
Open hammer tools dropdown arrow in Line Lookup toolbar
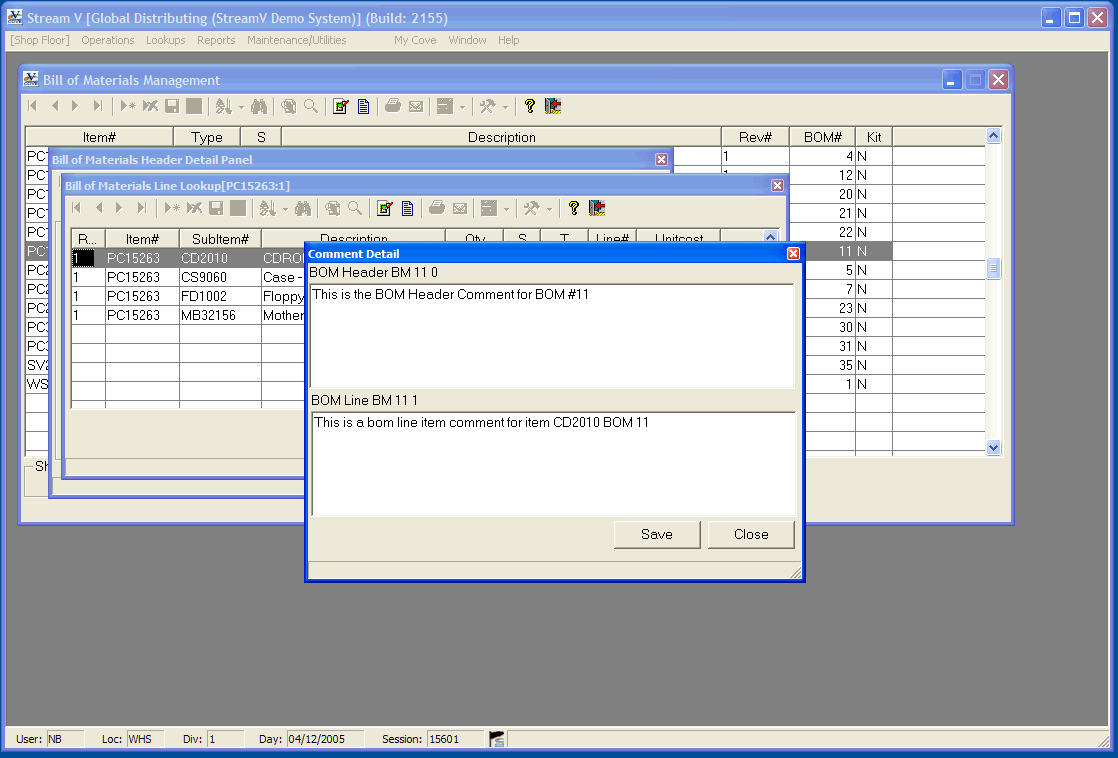point(550,210)
